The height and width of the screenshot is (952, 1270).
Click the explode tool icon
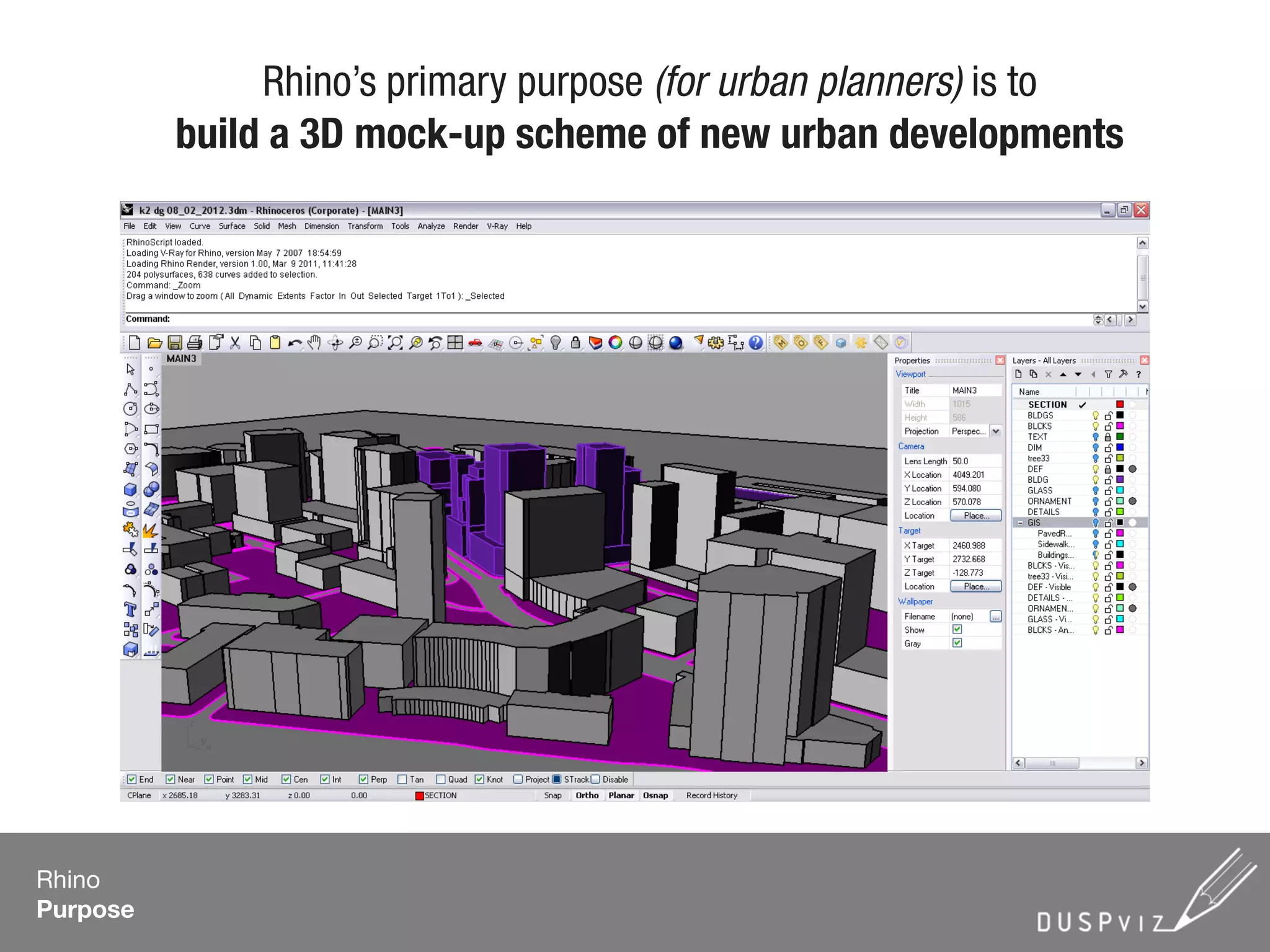tap(151, 530)
